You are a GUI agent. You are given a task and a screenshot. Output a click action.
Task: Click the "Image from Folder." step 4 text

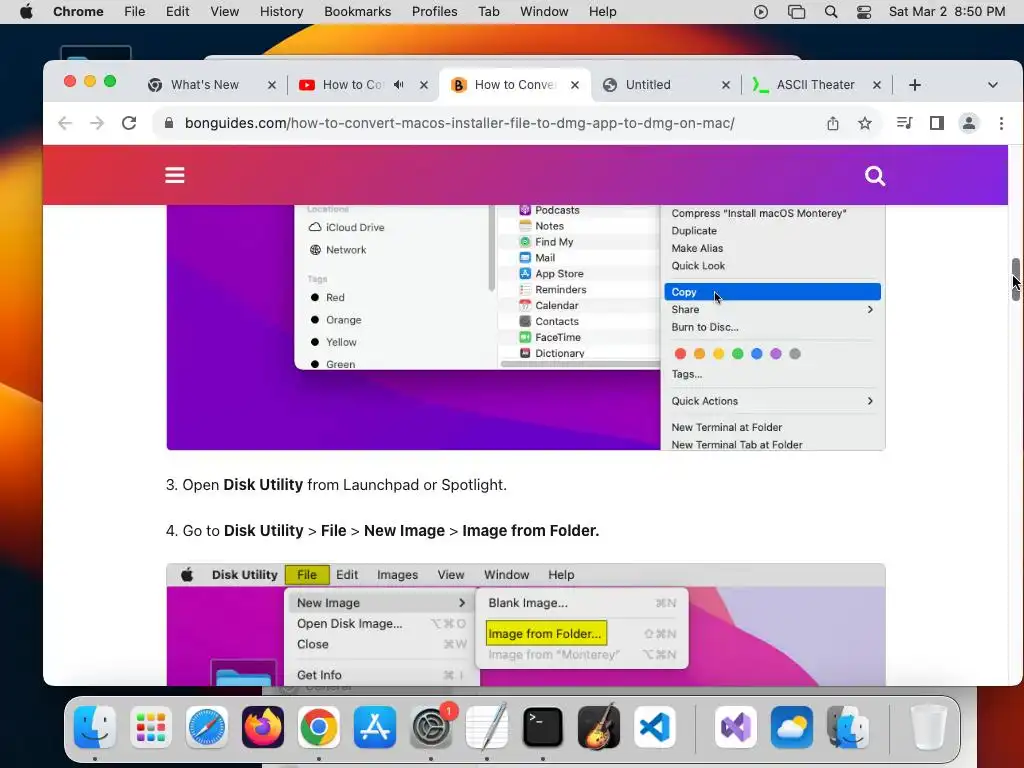tap(530, 530)
